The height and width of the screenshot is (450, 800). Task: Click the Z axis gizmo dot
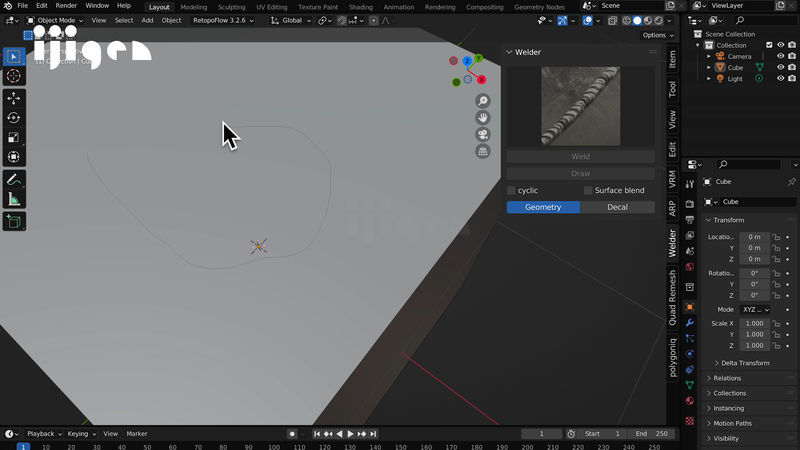coord(467,61)
